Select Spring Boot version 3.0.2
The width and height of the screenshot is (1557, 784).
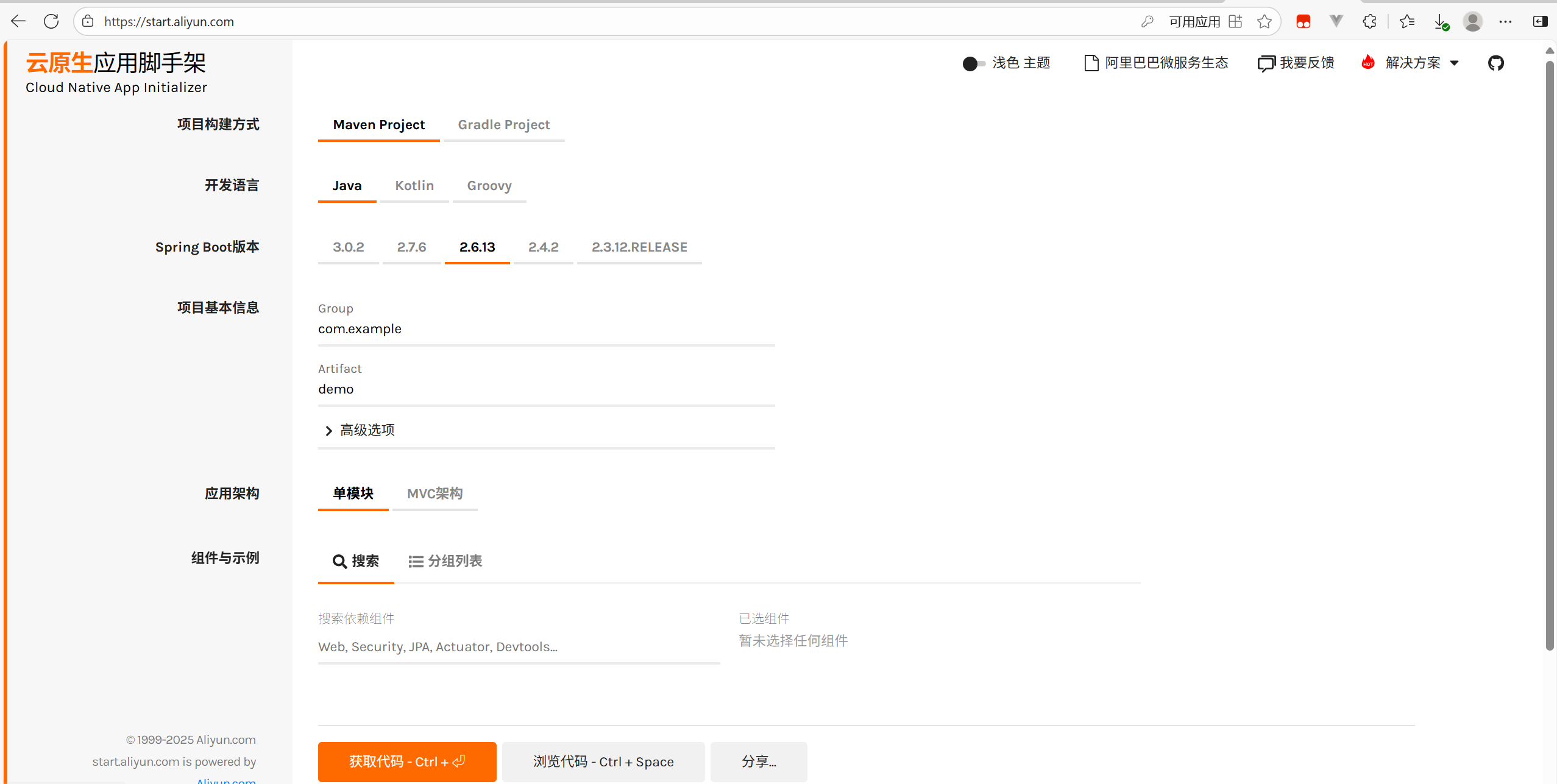coord(348,247)
